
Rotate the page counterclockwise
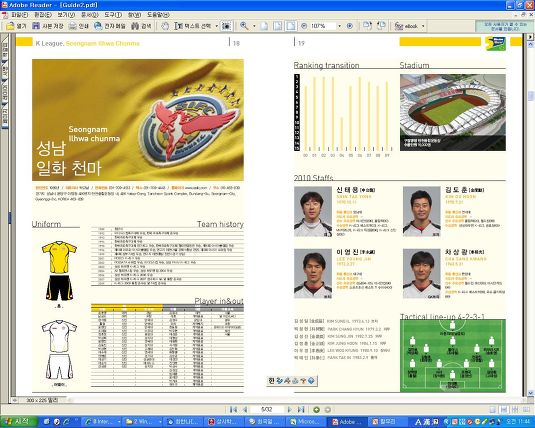(x=381, y=26)
